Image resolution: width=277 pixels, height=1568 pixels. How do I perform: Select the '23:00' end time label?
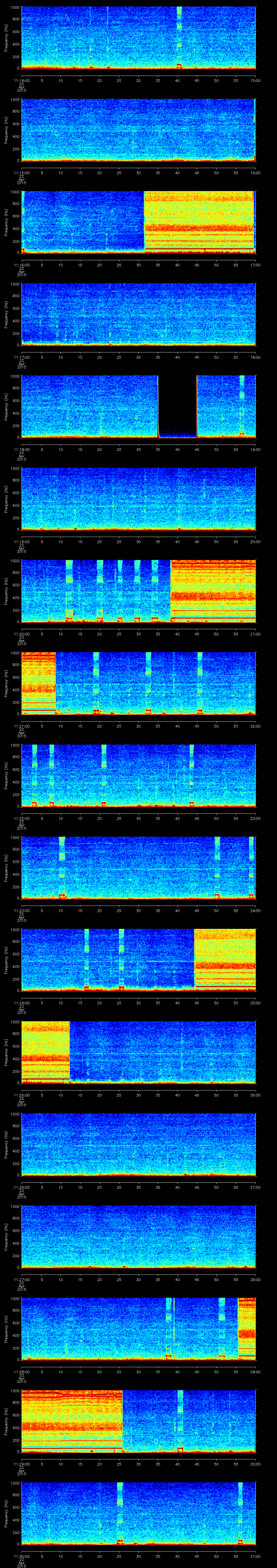[x=256, y=818]
